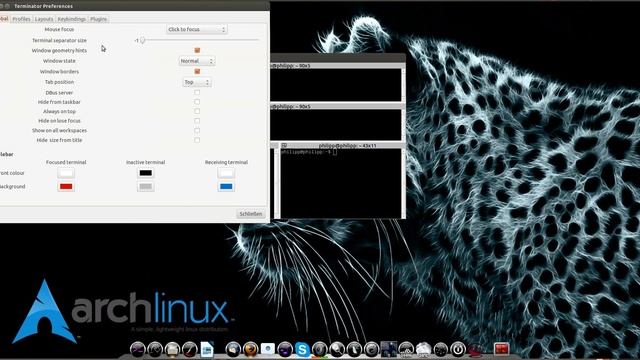Click inside the 43x11 terminal prompt area

[340, 183]
